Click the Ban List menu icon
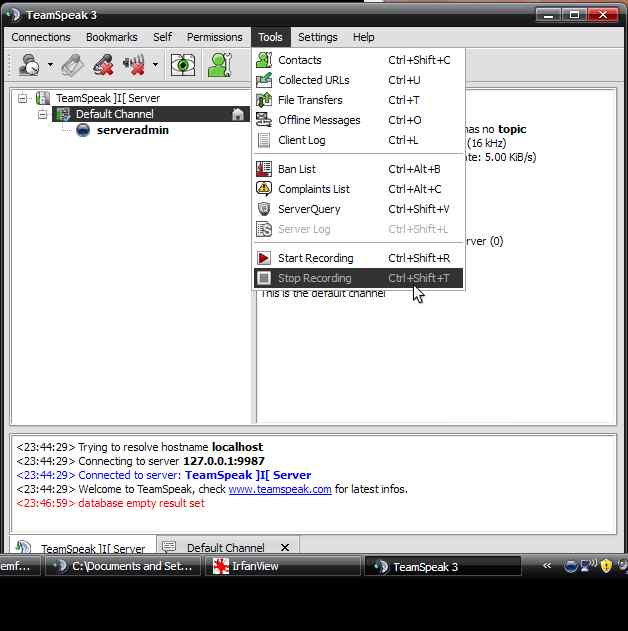The image size is (628, 631). 264,169
